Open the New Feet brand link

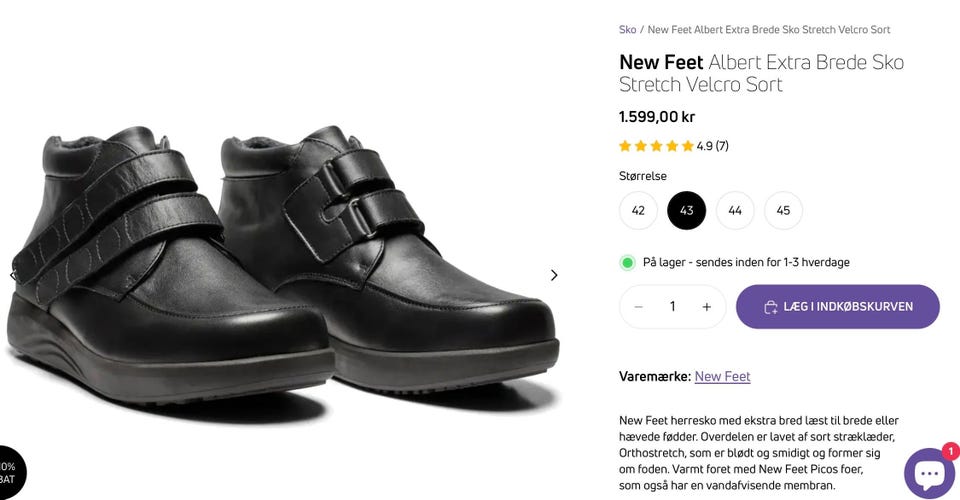coord(722,377)
